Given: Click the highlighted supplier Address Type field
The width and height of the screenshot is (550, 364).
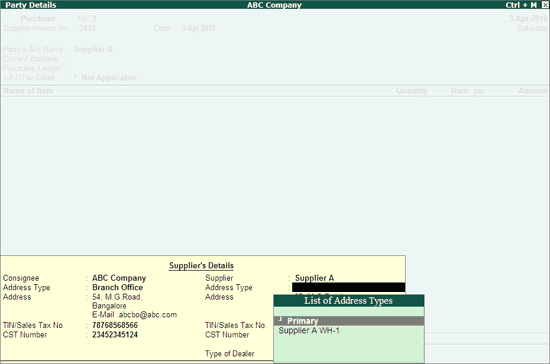Looking at the screenshot, I should click(349, 288).
